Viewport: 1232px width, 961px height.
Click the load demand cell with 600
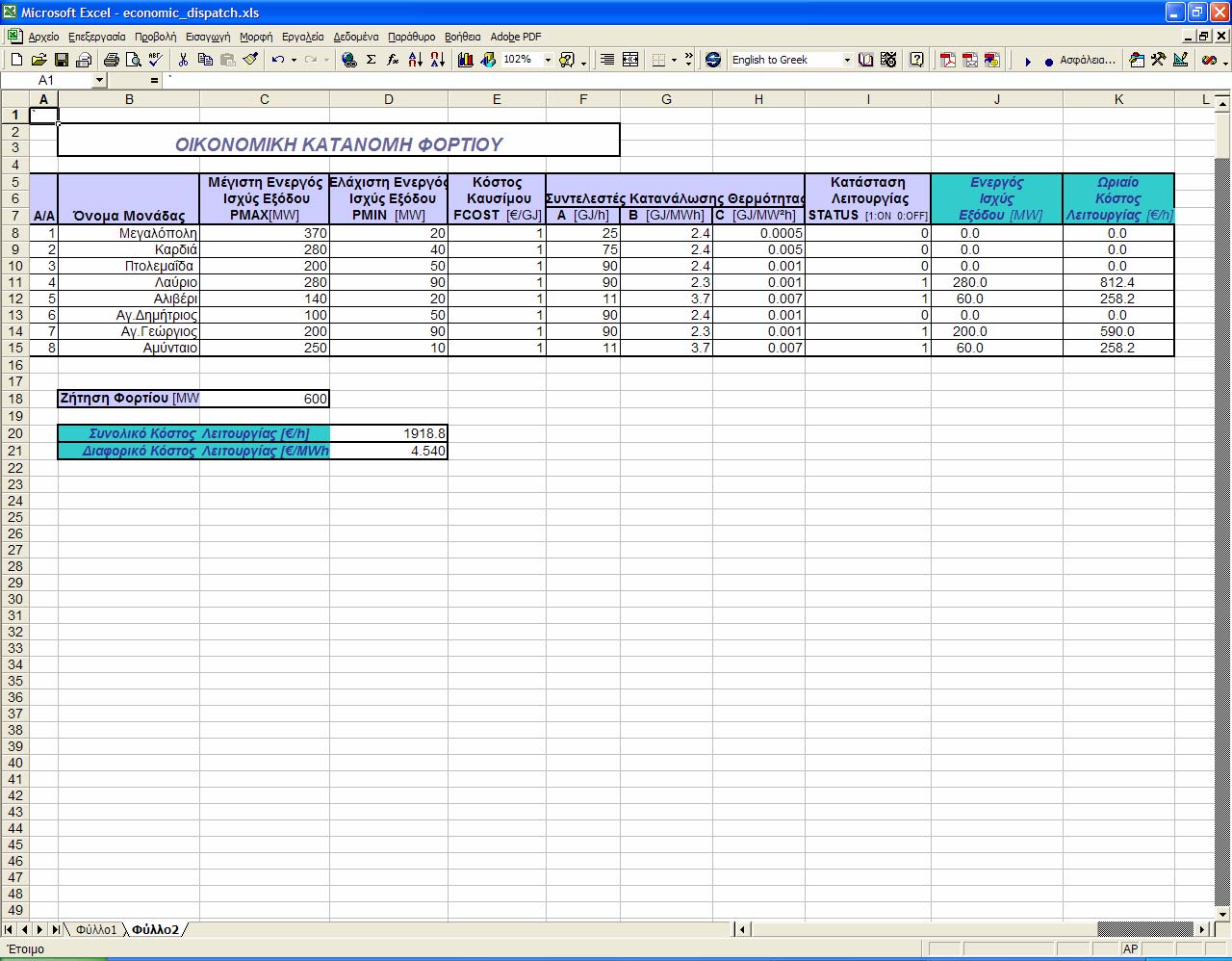click(265, 399)
